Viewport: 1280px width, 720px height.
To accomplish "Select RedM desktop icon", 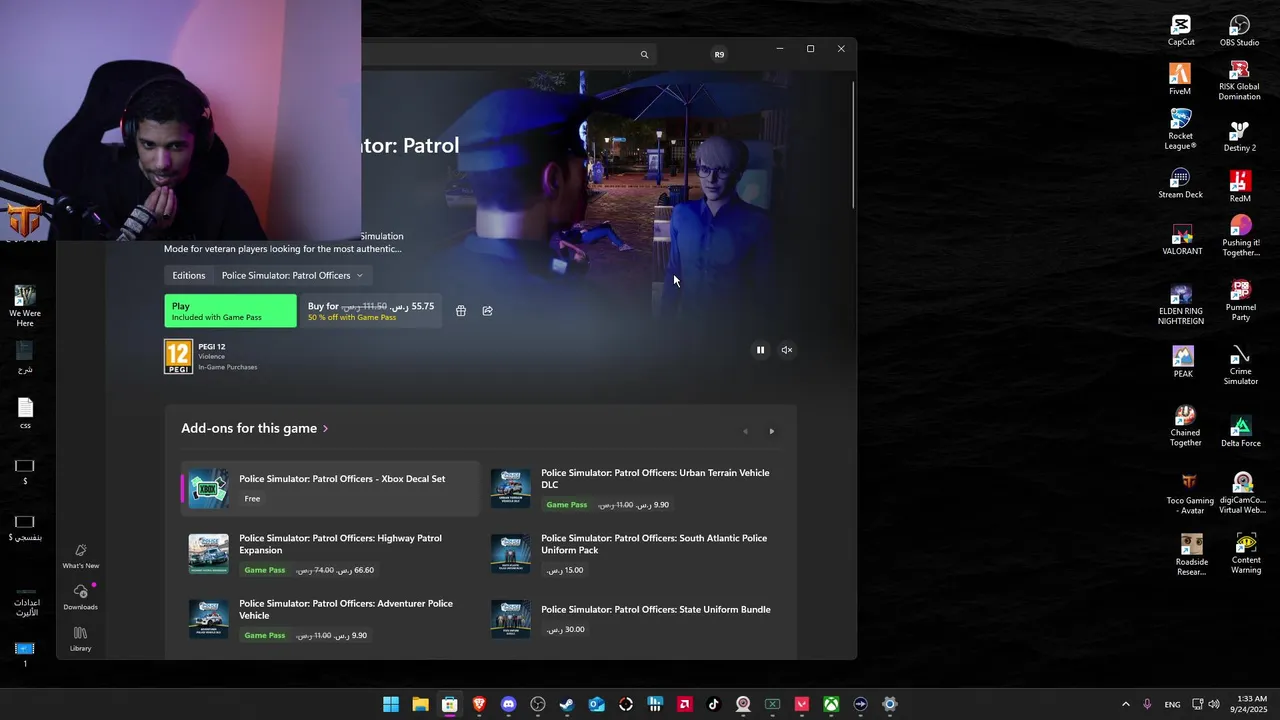I will 1240,187.
